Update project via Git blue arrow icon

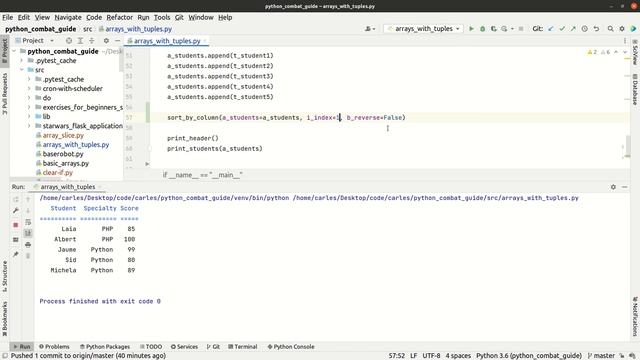(551, 29)
